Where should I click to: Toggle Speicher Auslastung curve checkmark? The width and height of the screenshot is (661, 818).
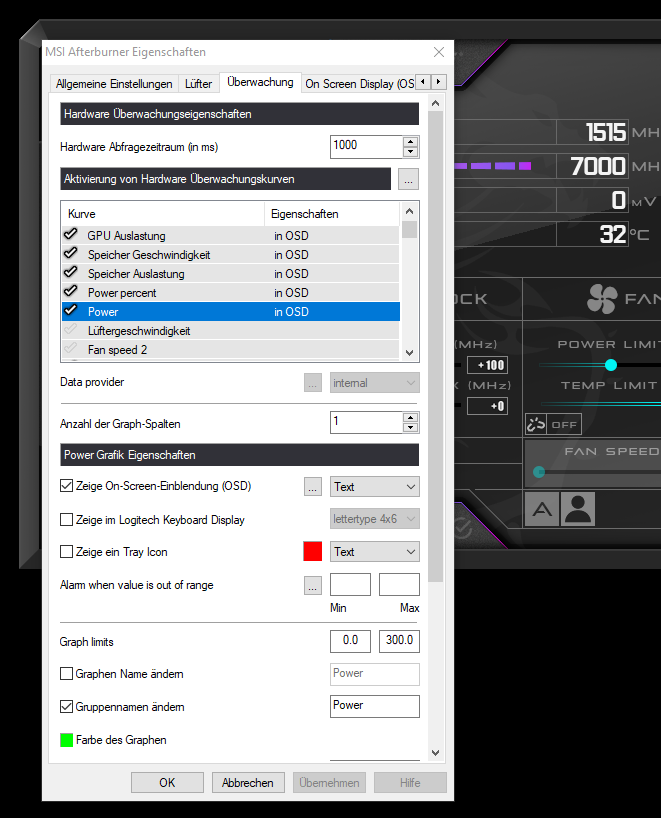tap(70, 272)
